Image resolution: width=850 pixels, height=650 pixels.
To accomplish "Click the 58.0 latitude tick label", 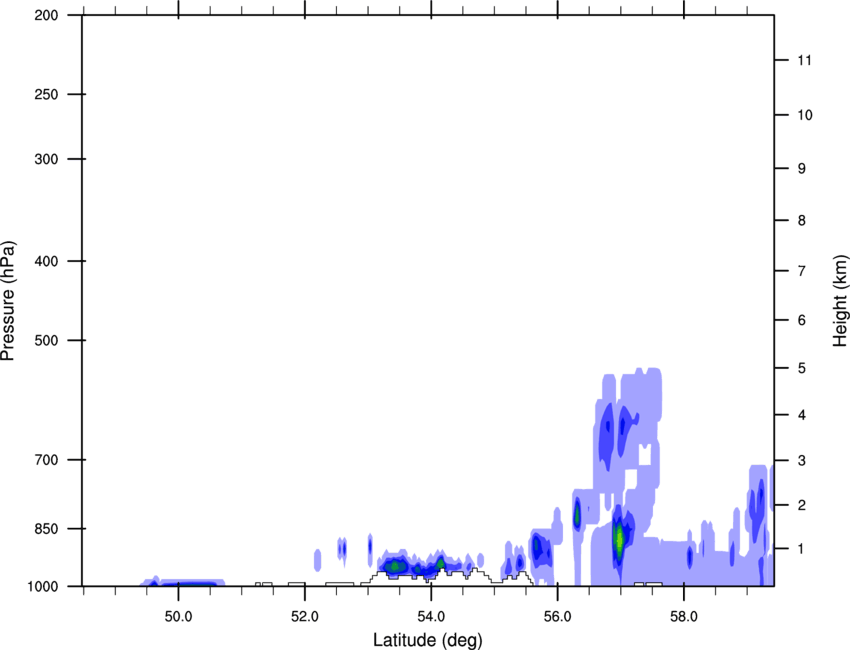I will click(x=684, y=617).
